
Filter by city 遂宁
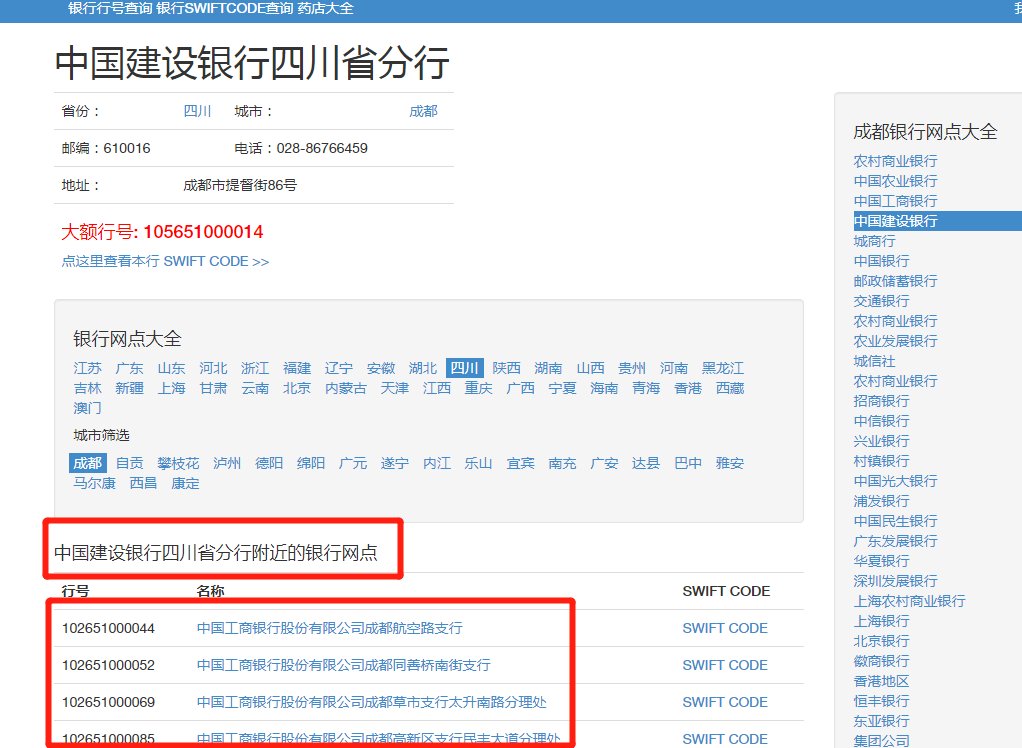tap(394, 463)
